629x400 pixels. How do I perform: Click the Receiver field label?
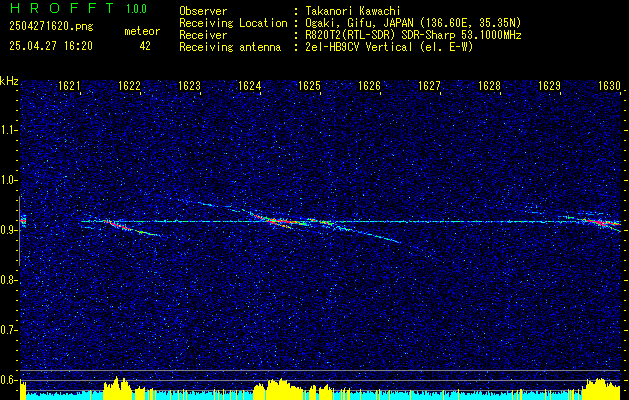[x=203, y=35]
